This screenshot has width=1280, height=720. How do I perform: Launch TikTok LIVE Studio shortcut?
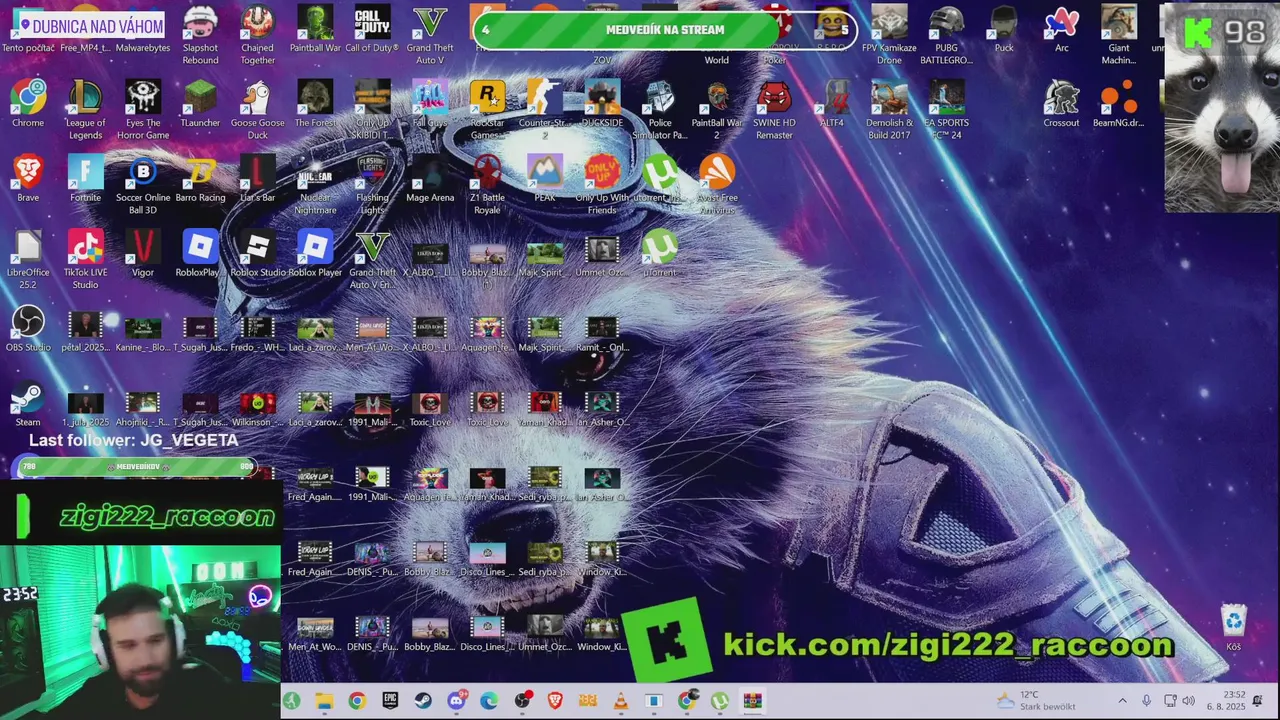click(x=85, y=260)
